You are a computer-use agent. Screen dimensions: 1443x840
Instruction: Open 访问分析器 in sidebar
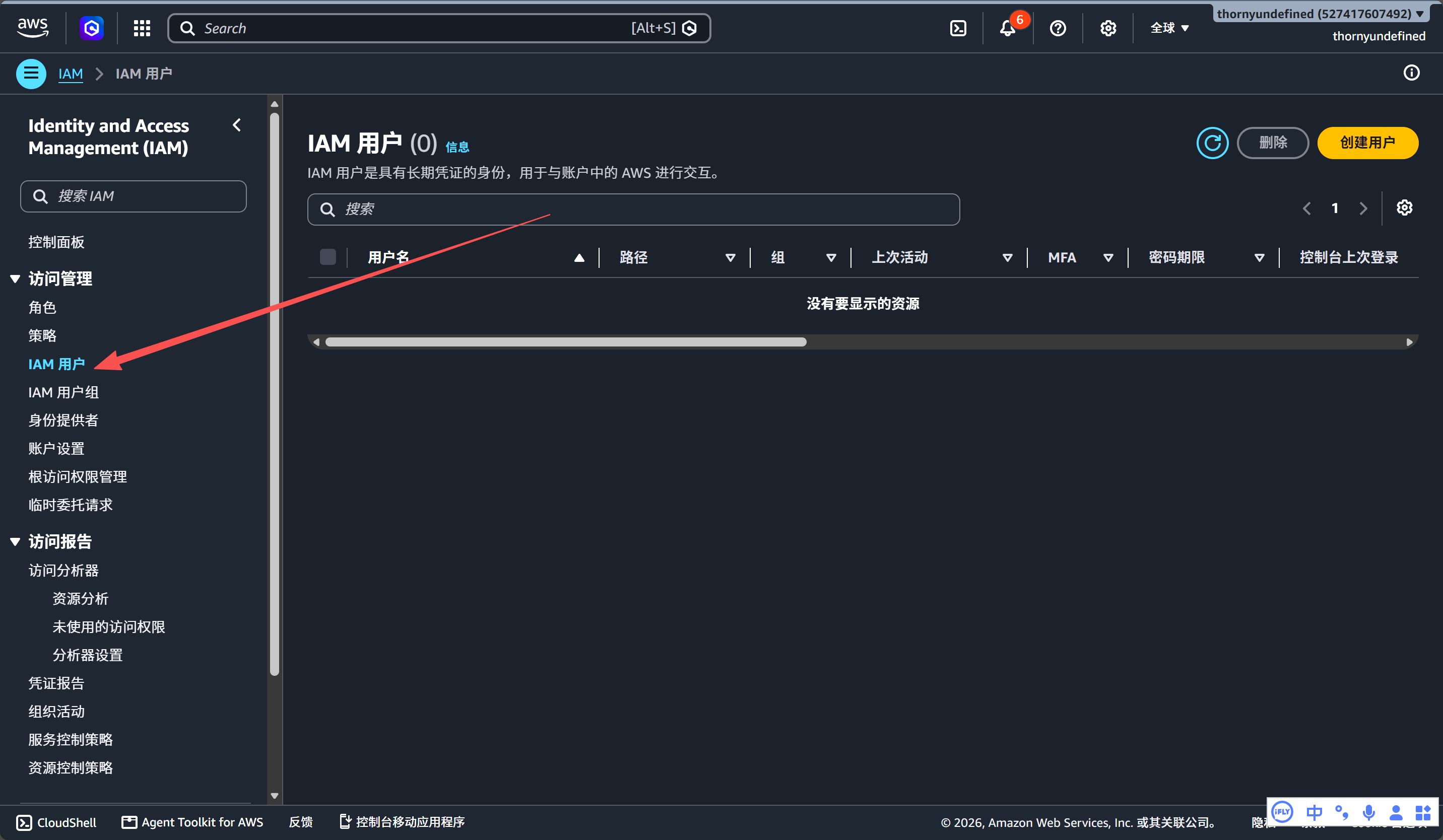(x=63, y=571)
